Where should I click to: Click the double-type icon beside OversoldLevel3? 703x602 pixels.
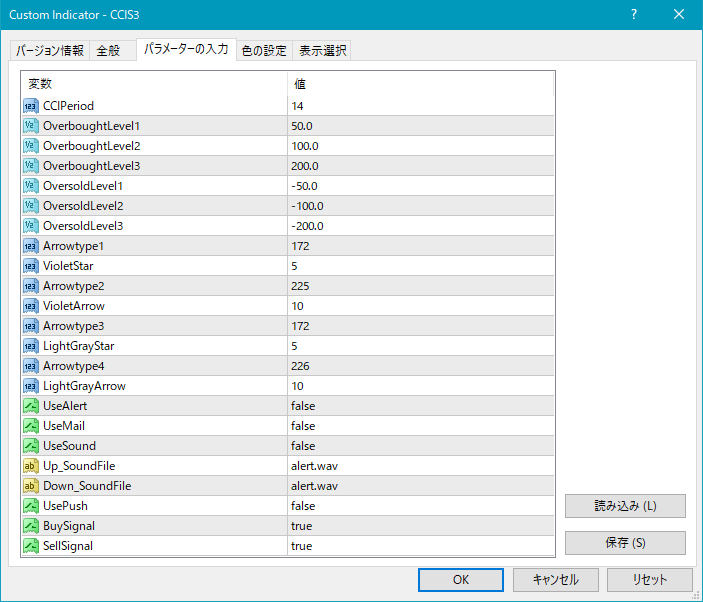(30, 226)
